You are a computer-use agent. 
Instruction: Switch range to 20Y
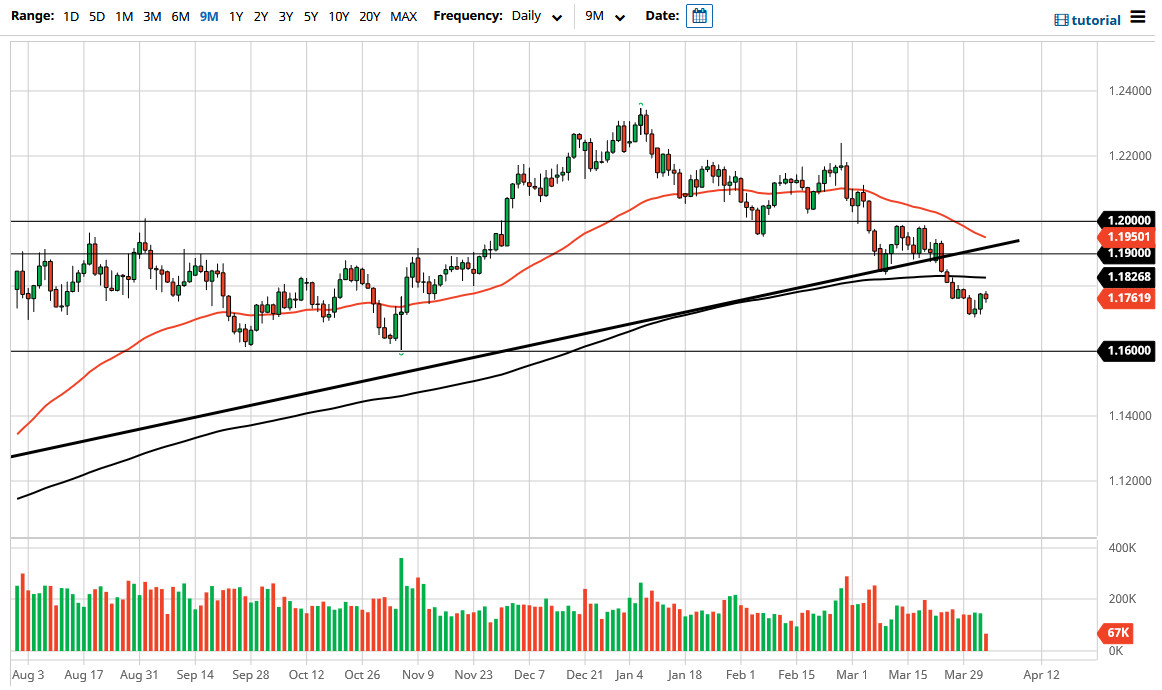click(x=370, y=16)
